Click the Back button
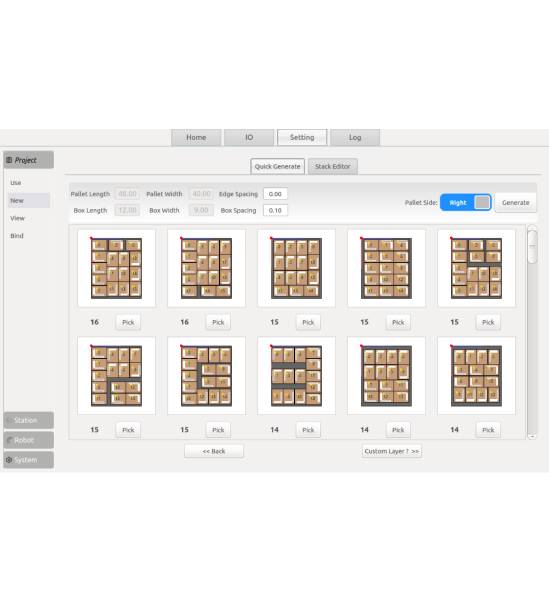549x603 pixels. click(x=214, y=451)
